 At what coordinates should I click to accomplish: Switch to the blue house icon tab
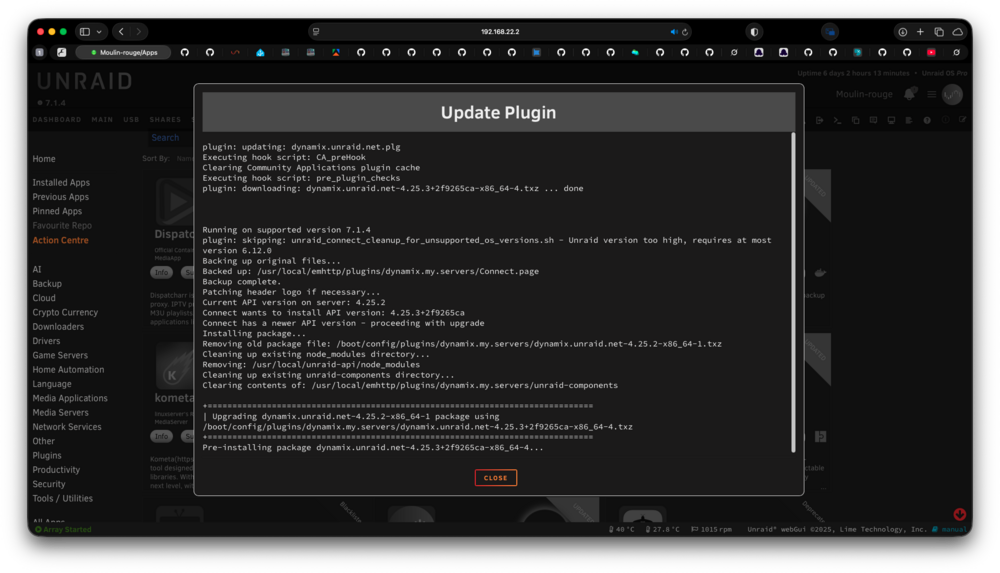pos(260,52)
